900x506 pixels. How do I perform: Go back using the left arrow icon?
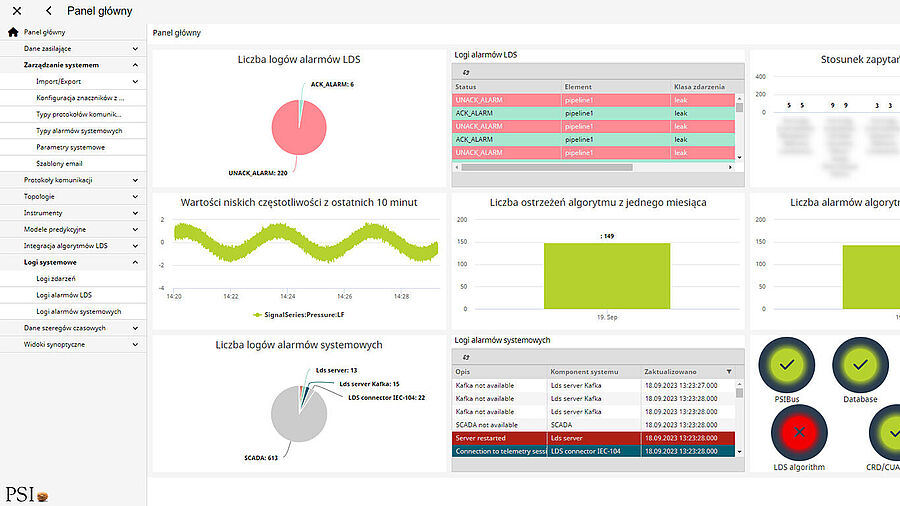[x=49, y=11]
